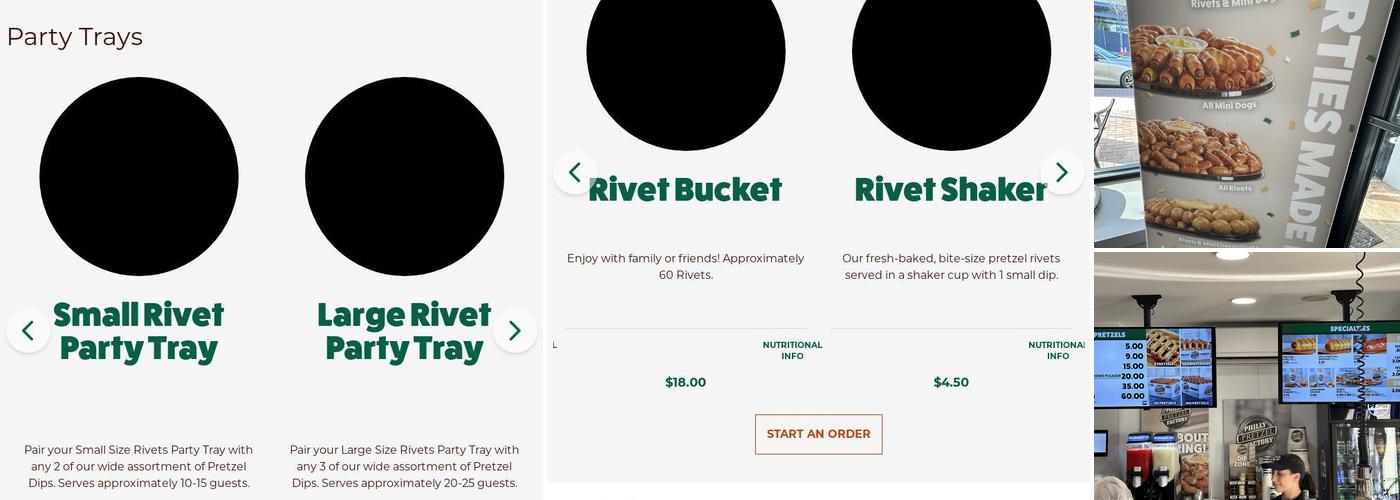Open the Small Rivet Party Tray image

(139, 176)
